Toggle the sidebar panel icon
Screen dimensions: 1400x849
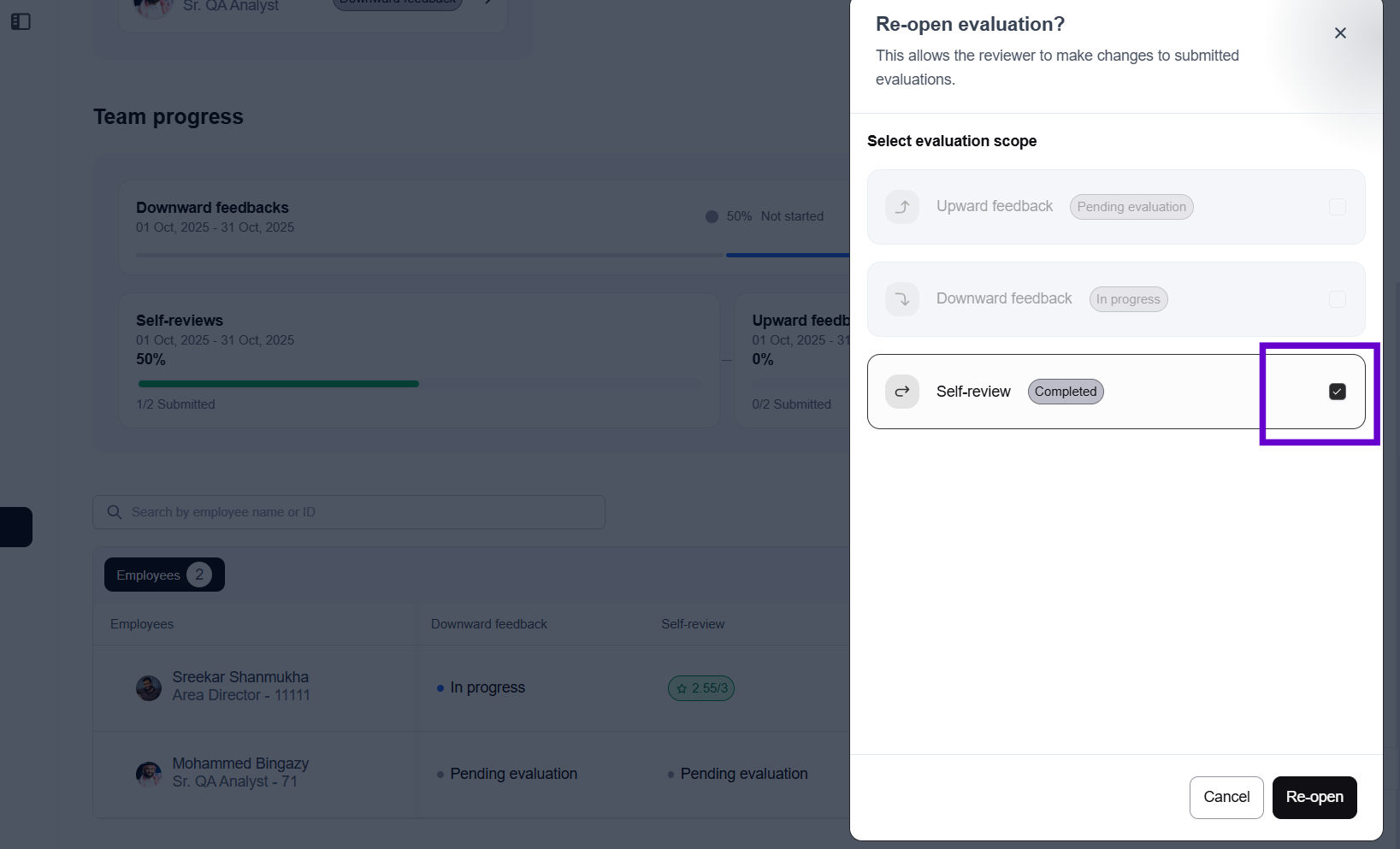[x=21, y=21]
